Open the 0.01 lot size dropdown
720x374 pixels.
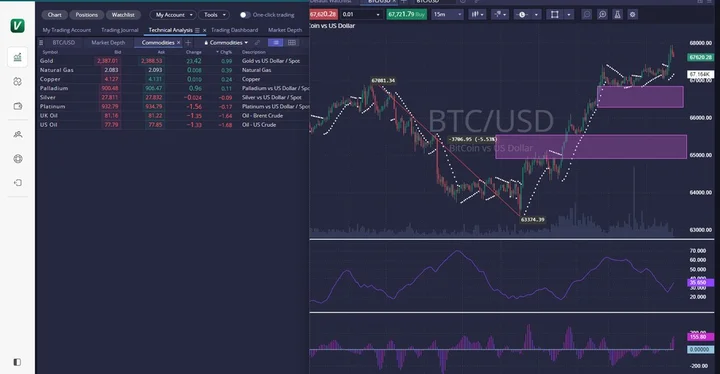pos(361,14)
